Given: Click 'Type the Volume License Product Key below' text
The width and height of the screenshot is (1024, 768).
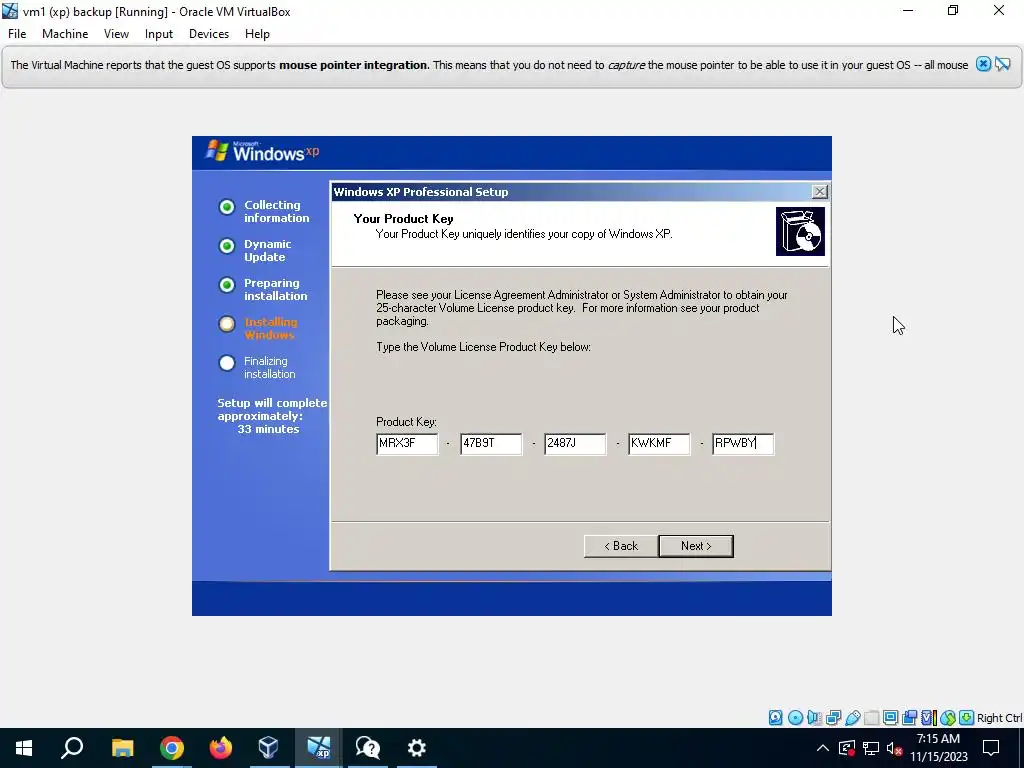Looking at the screenshot, I should coord(483,347).
